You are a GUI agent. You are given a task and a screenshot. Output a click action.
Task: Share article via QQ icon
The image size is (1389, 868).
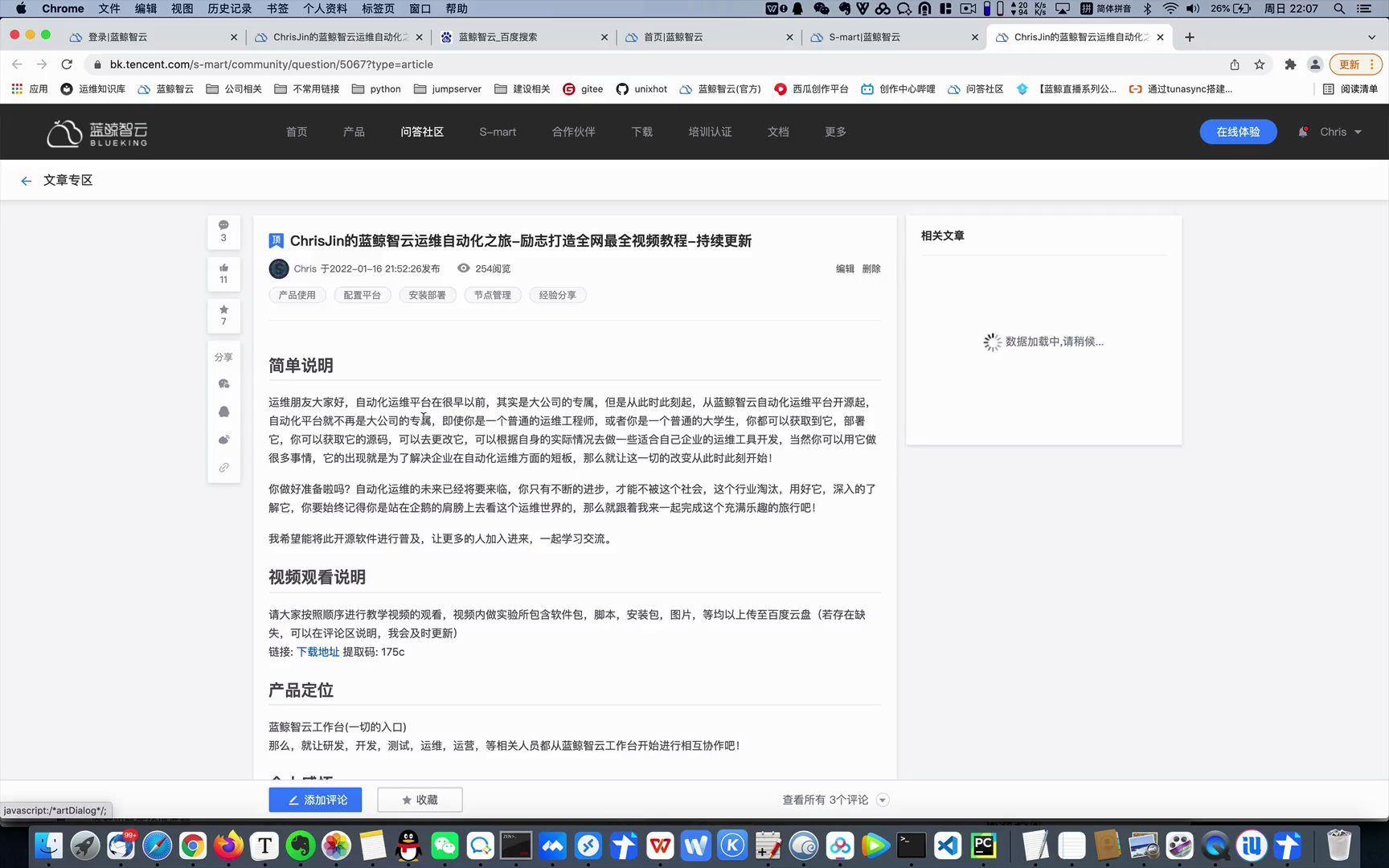point(223,411)
